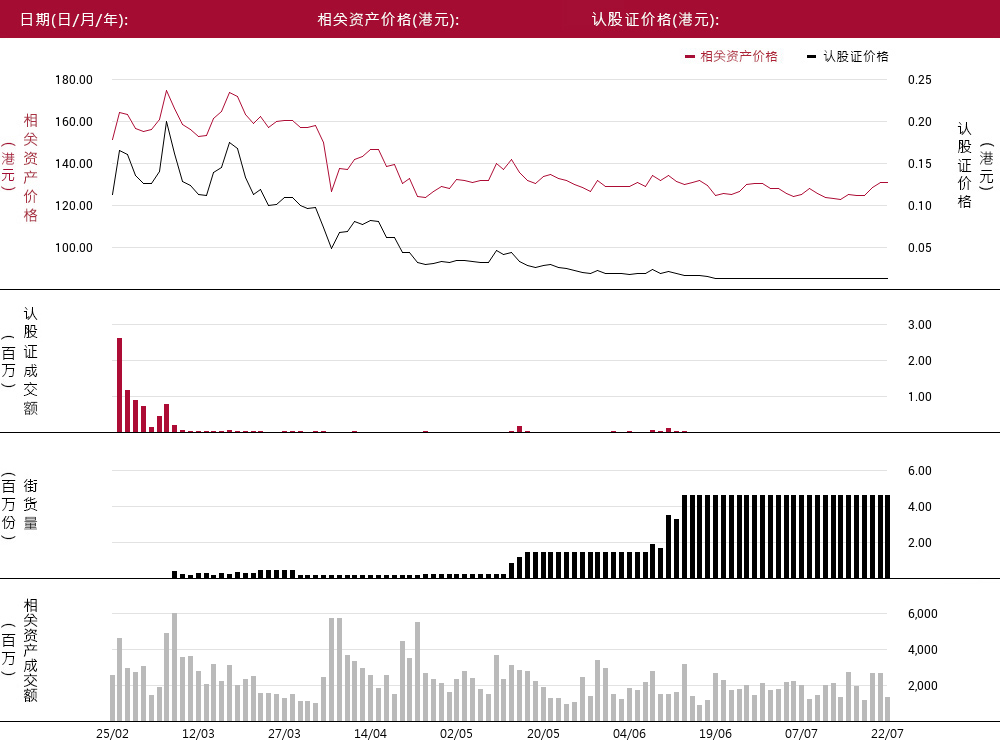Click the tallest gray underlying turnover bar
Image resolution: width=1000 pixels, height=751 pixels.
pos(175,667)
